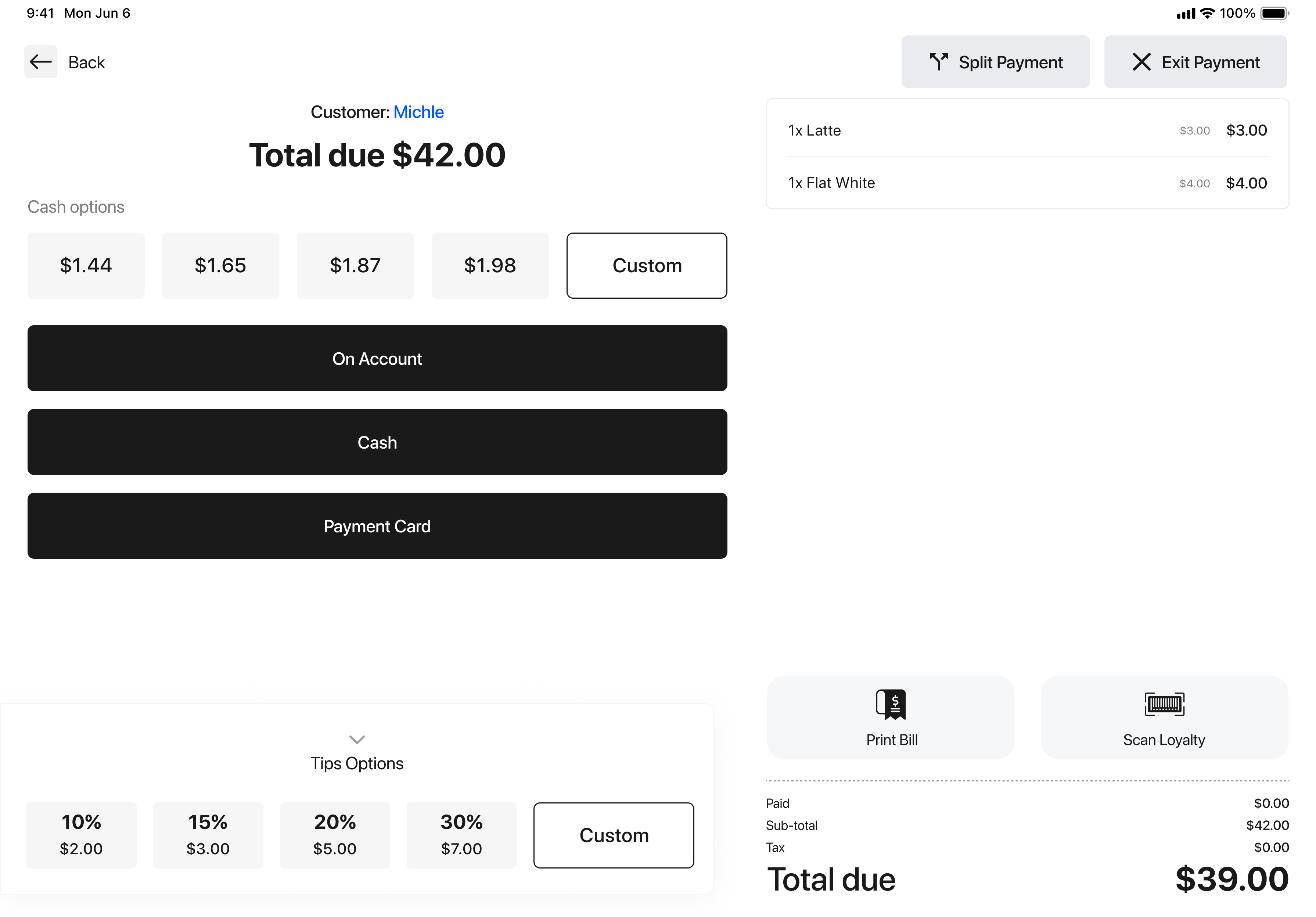Click the Cash options label
Viewport: 1316px width, 917px height.
[x=76, y=206]
